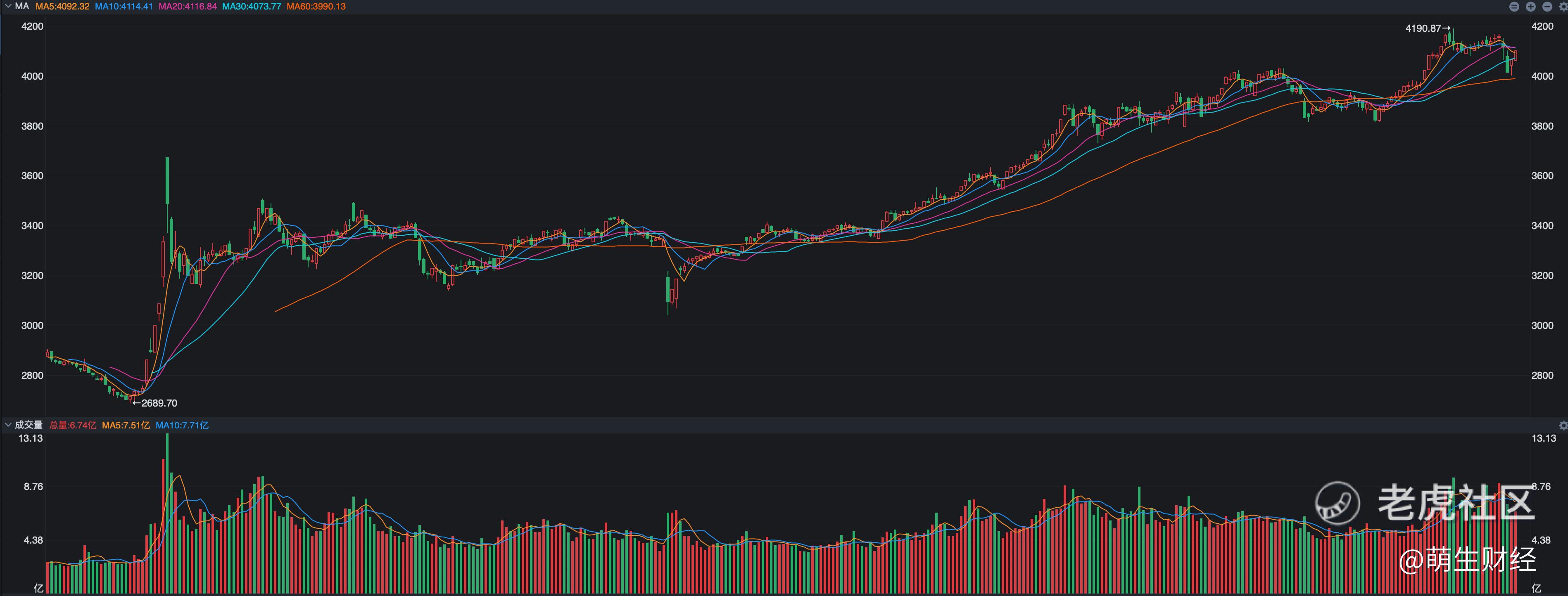The height and width of the screenshot is (596, 1568).
Task: Select the 成交量 indicator label
Action: click(x=29, y=424)
